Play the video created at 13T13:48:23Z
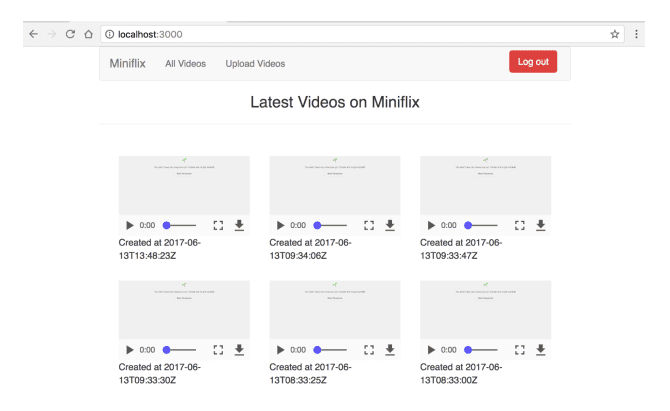This screenshot has width=670, height=411. pyautogui.click(x=129, y=225)
